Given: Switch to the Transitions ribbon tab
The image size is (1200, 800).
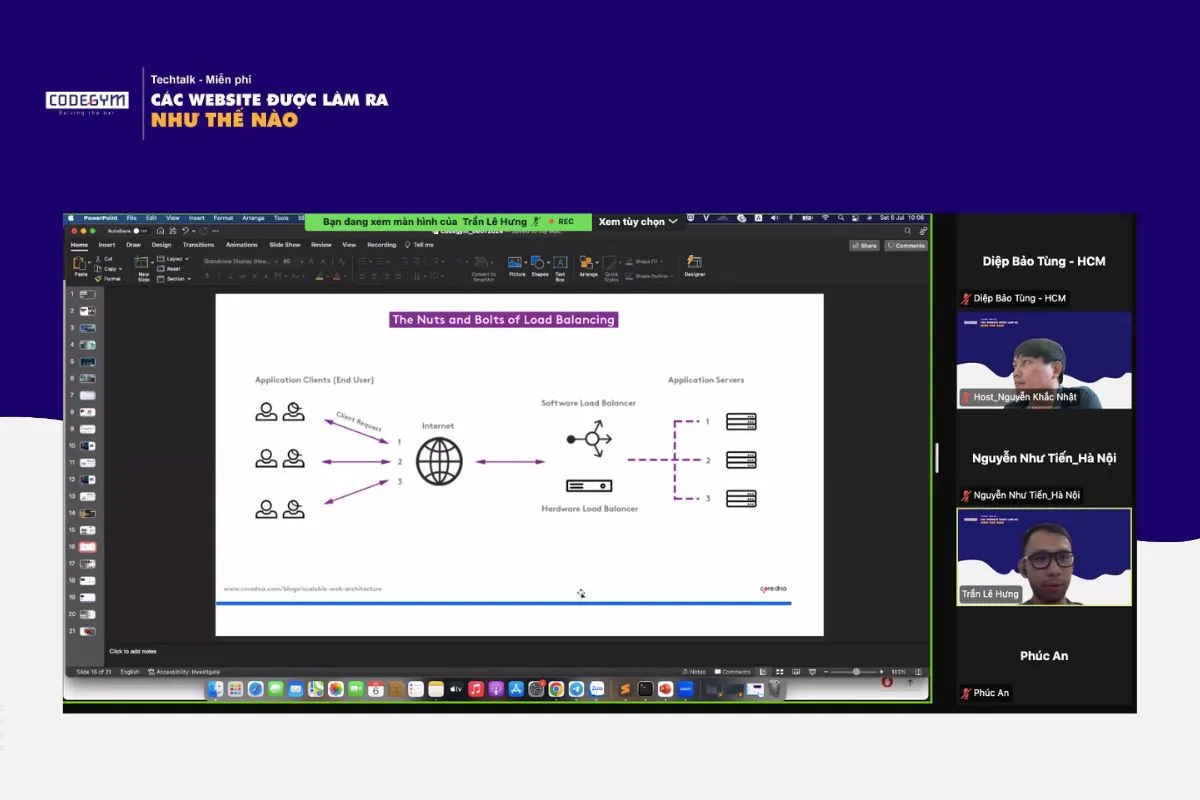Looking at the screenshot, I should (x=200, y=244).
